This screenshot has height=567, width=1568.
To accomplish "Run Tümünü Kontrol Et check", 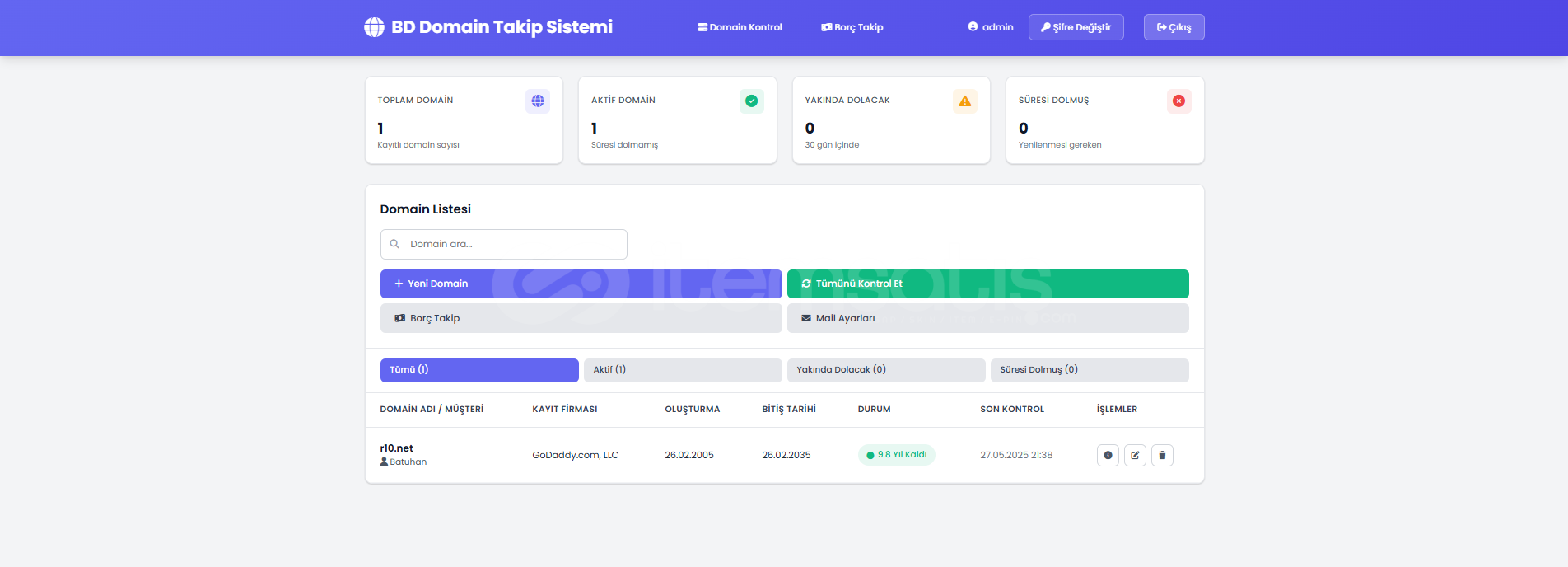I will click(987, 283).
